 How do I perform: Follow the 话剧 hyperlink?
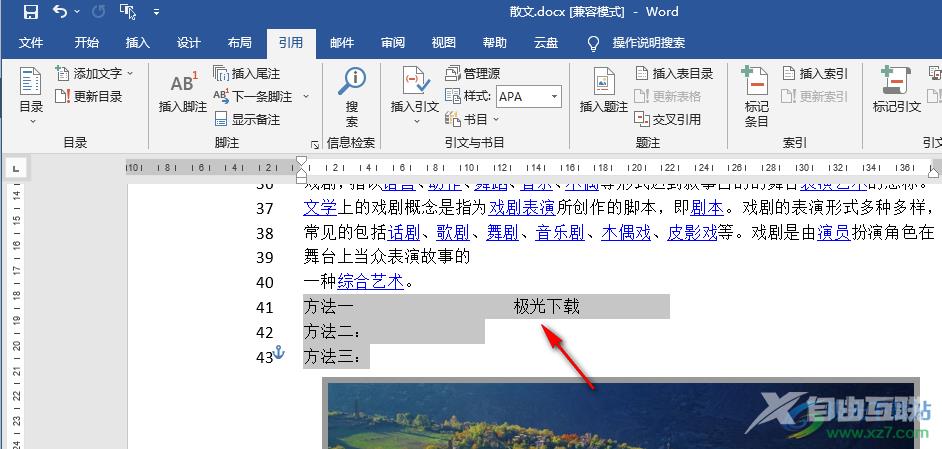click(x=404, y=233)
